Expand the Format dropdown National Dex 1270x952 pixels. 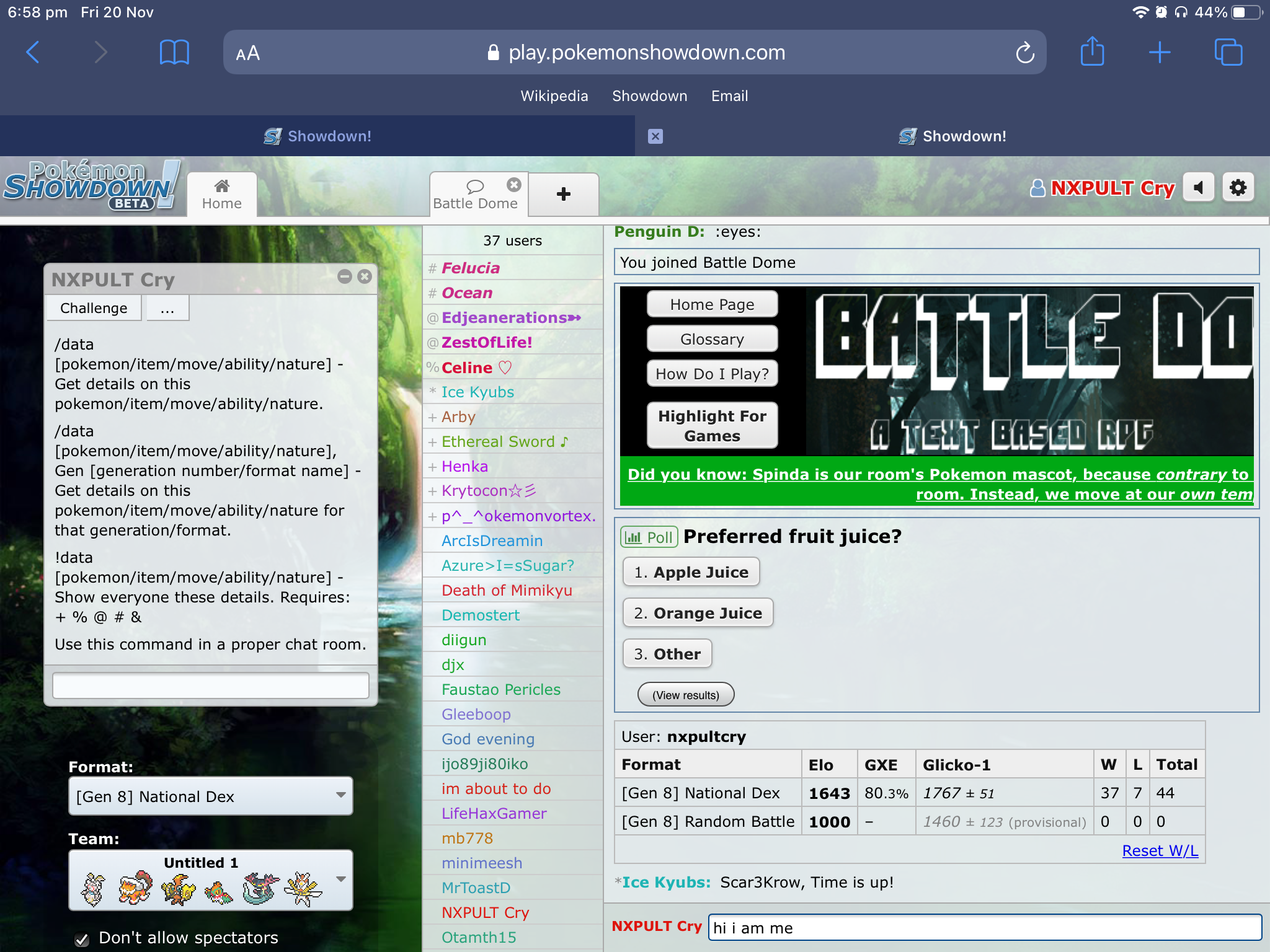(x=210, y=796)
